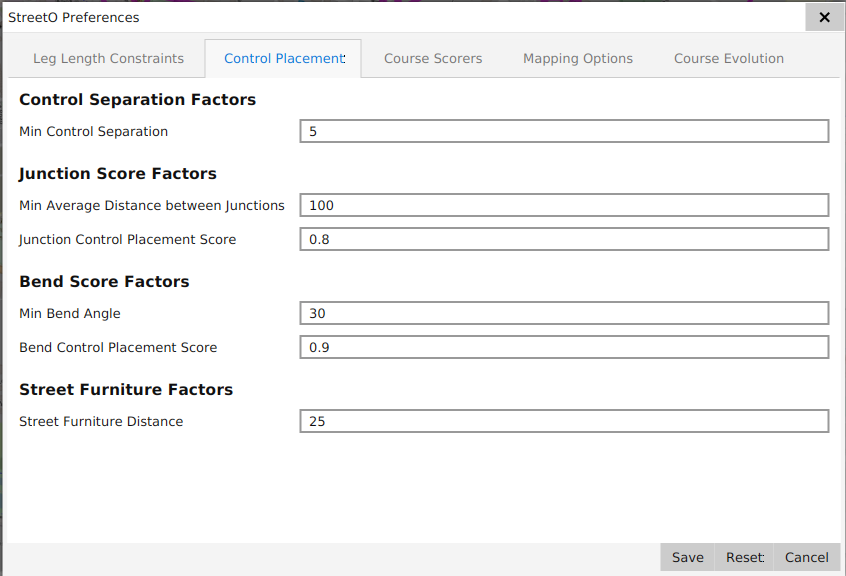The width and height of the screenshot is (846, 576).
Task: Switch to the Leg Length Constraints tab
Action: point(108,59)
